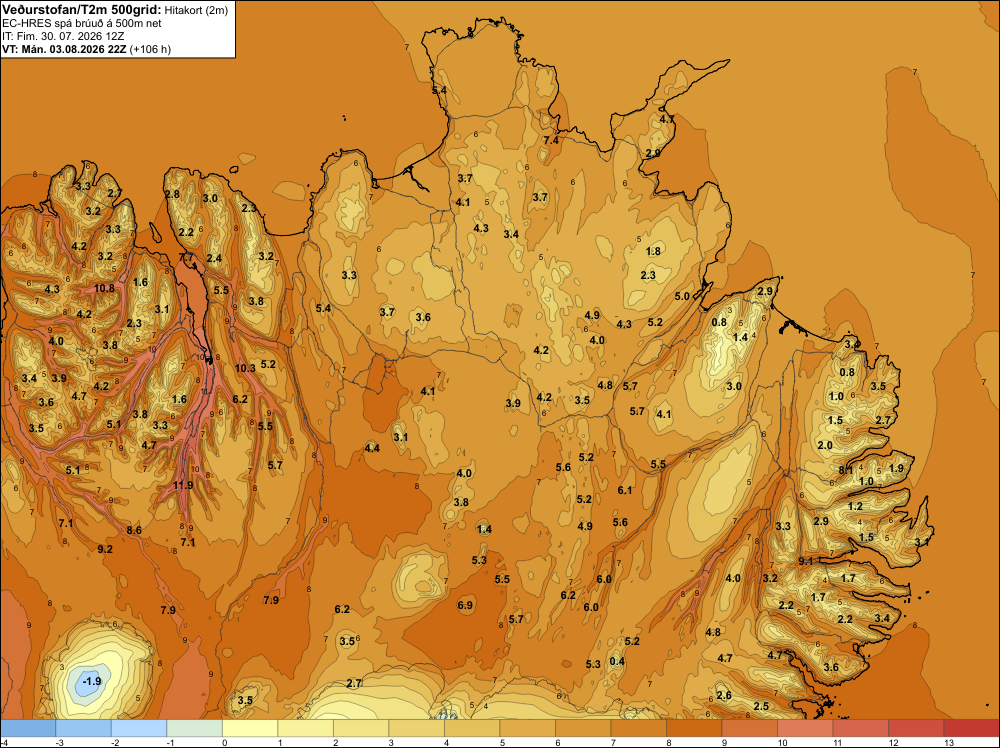The width and height of the screenshot is (1000, 748).
Task: Click the light blue -2 to -1 legend swatch
Action: click(138, 728)
